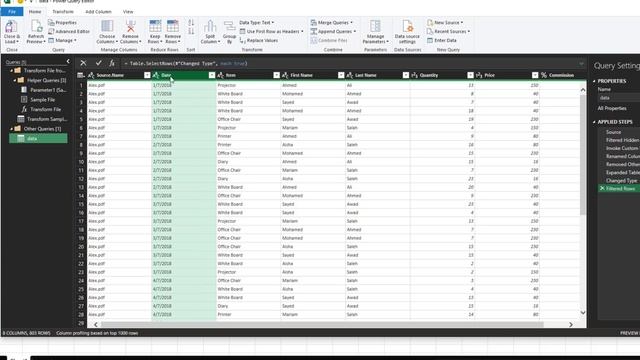Click the Quantity column type icon

(414, 75)
